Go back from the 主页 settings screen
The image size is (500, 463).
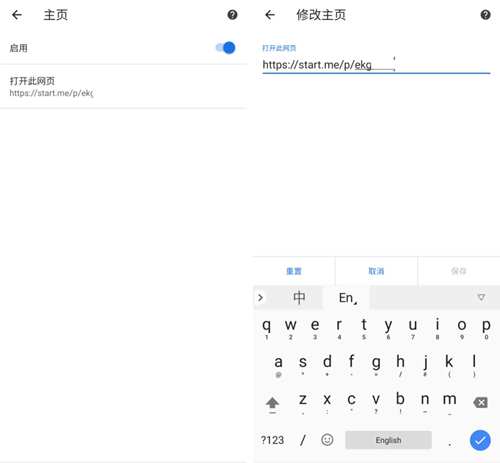click(x=17, y=15)
